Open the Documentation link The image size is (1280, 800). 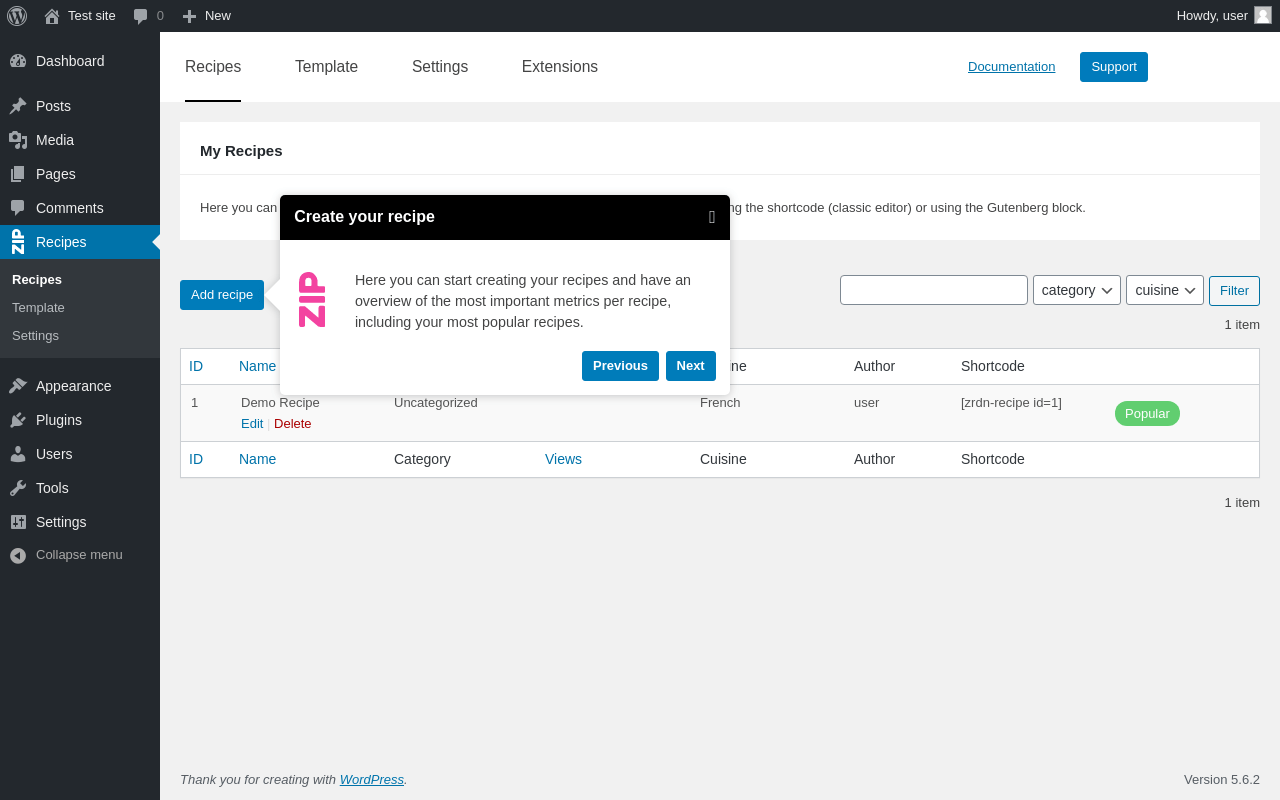(x=1011, y=67)
